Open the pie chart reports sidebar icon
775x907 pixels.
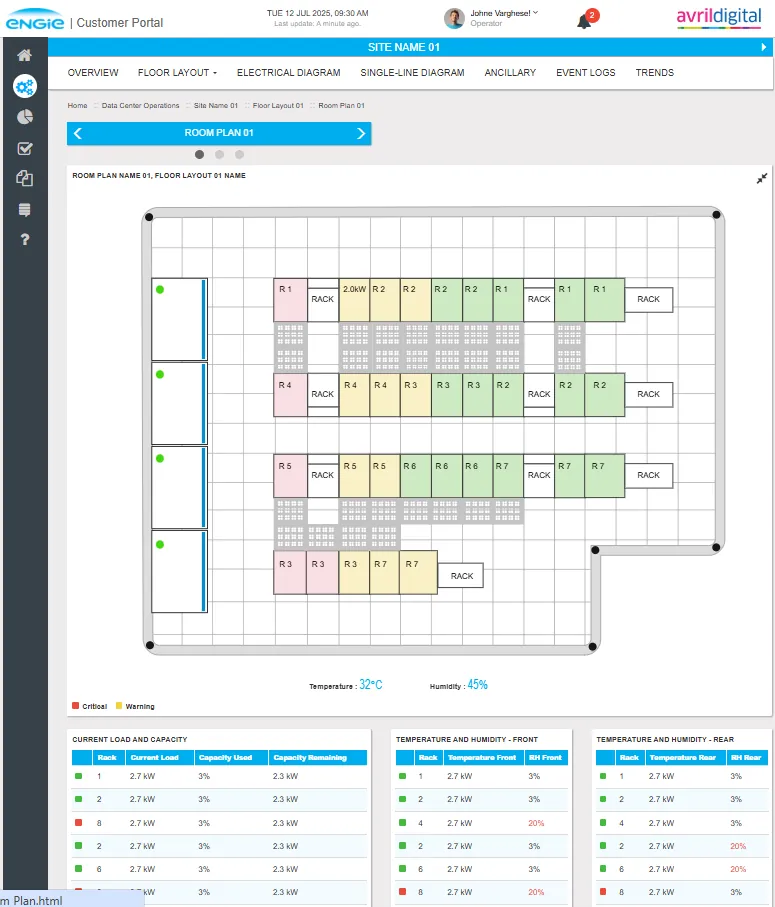click(x=25, y=117)
